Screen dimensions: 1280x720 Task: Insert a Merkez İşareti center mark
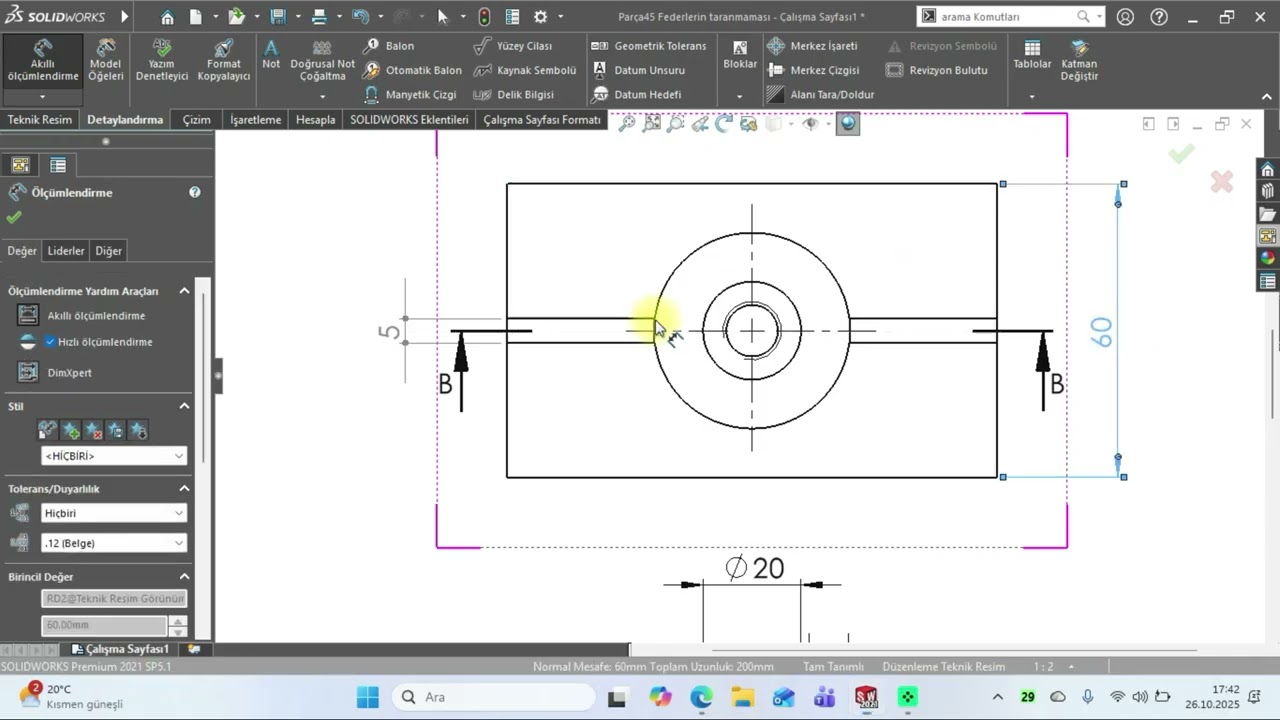812,46
